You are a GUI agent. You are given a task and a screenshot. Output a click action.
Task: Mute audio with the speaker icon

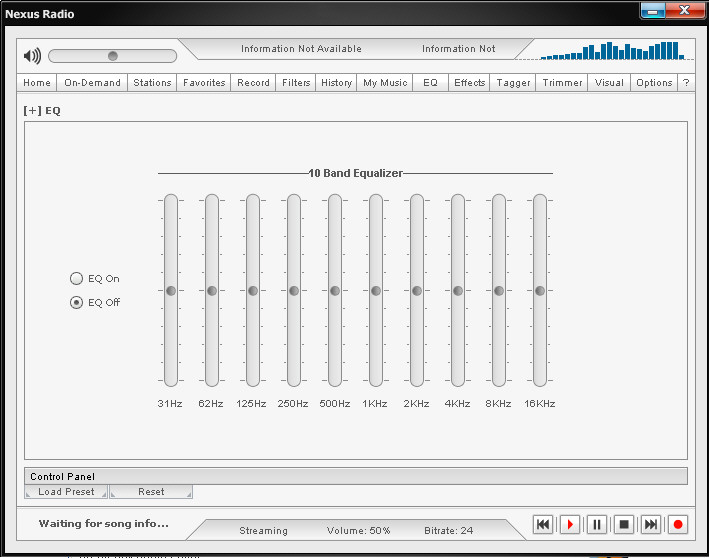pos(32,56)
